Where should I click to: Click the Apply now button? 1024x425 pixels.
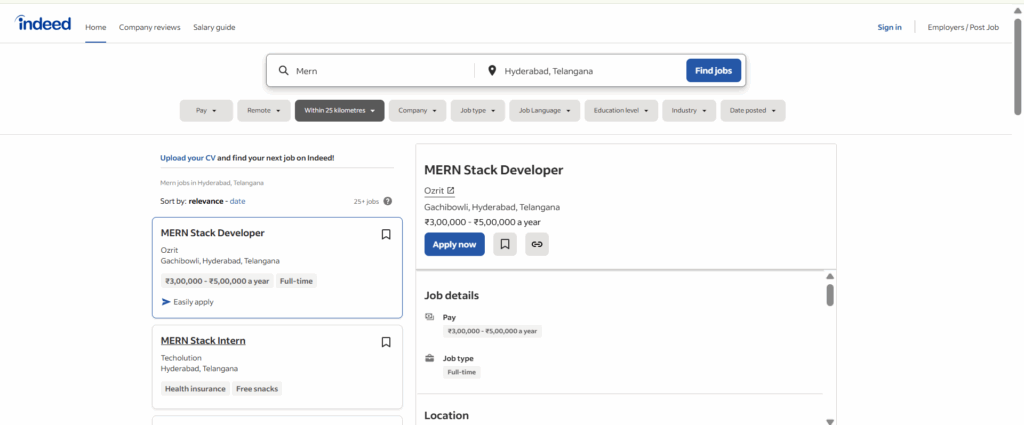pyautogui.click(x=454, y=244)
